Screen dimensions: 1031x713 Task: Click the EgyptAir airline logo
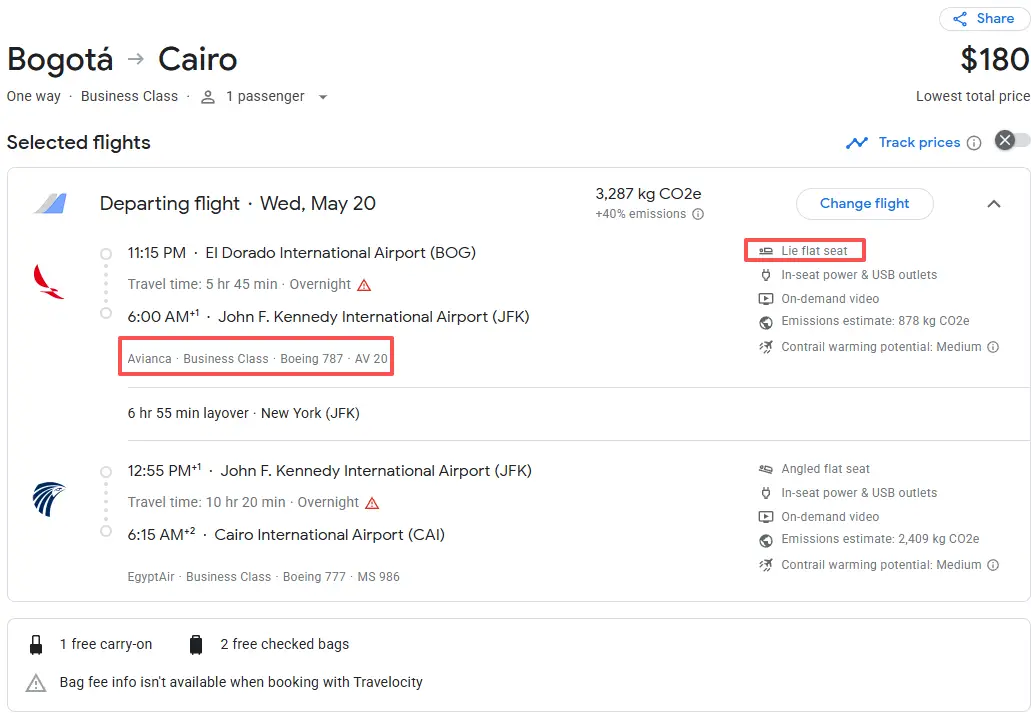coord(48,499)
